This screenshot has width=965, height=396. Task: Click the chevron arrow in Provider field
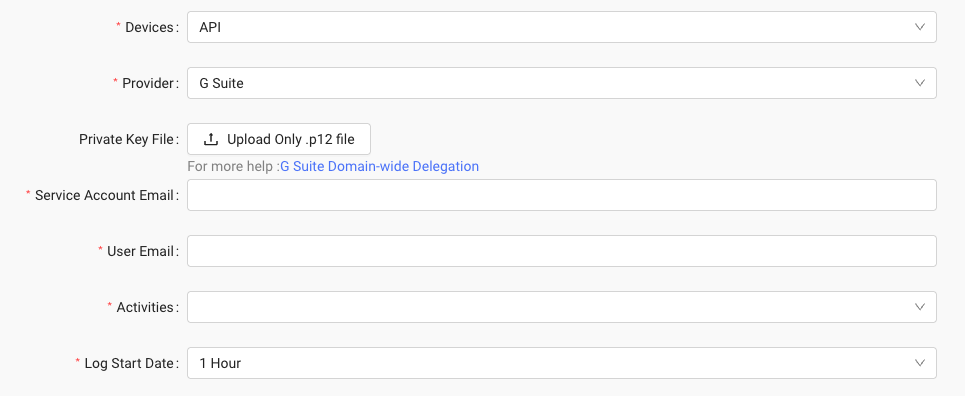click(919, 83)
